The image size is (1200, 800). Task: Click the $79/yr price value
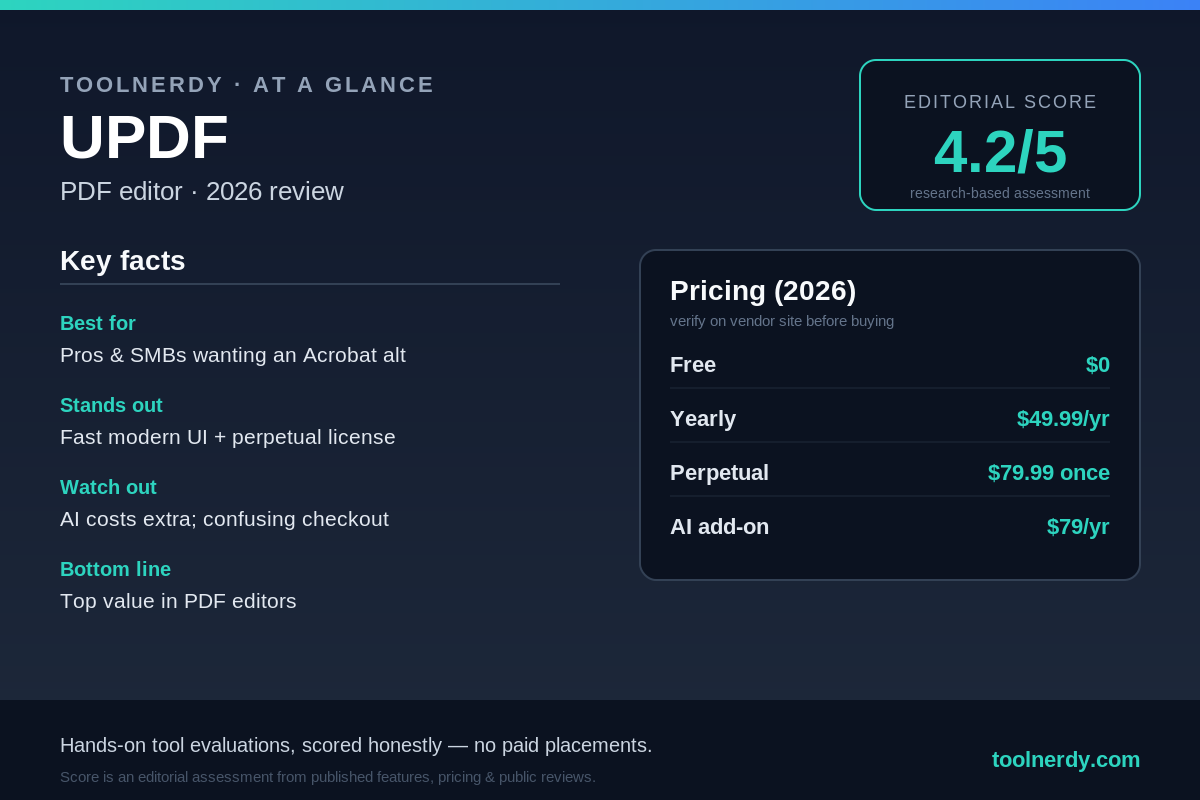click(x=1078, y=527)
